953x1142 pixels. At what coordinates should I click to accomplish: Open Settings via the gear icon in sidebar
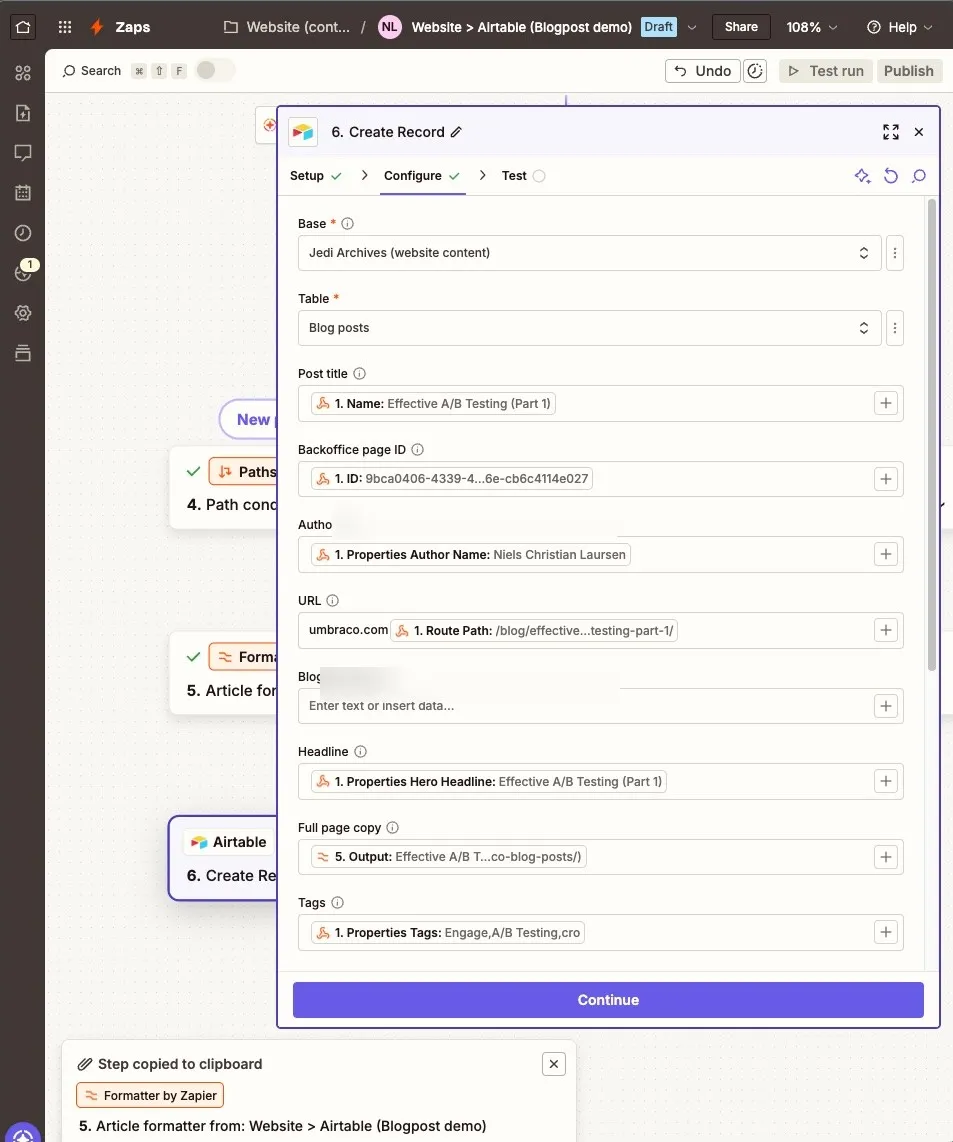(23, 313)
